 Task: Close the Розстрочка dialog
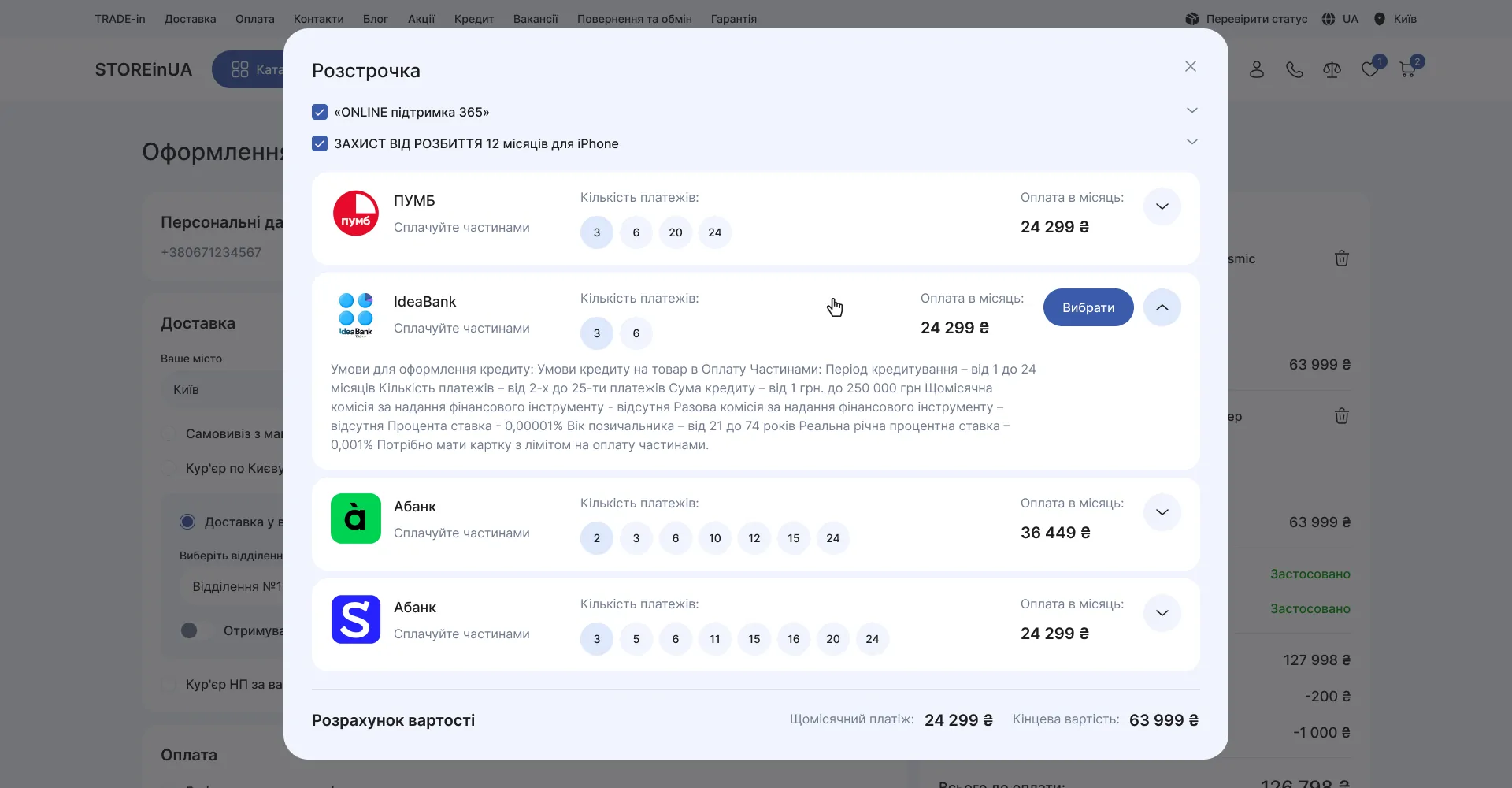[1191, 66]
